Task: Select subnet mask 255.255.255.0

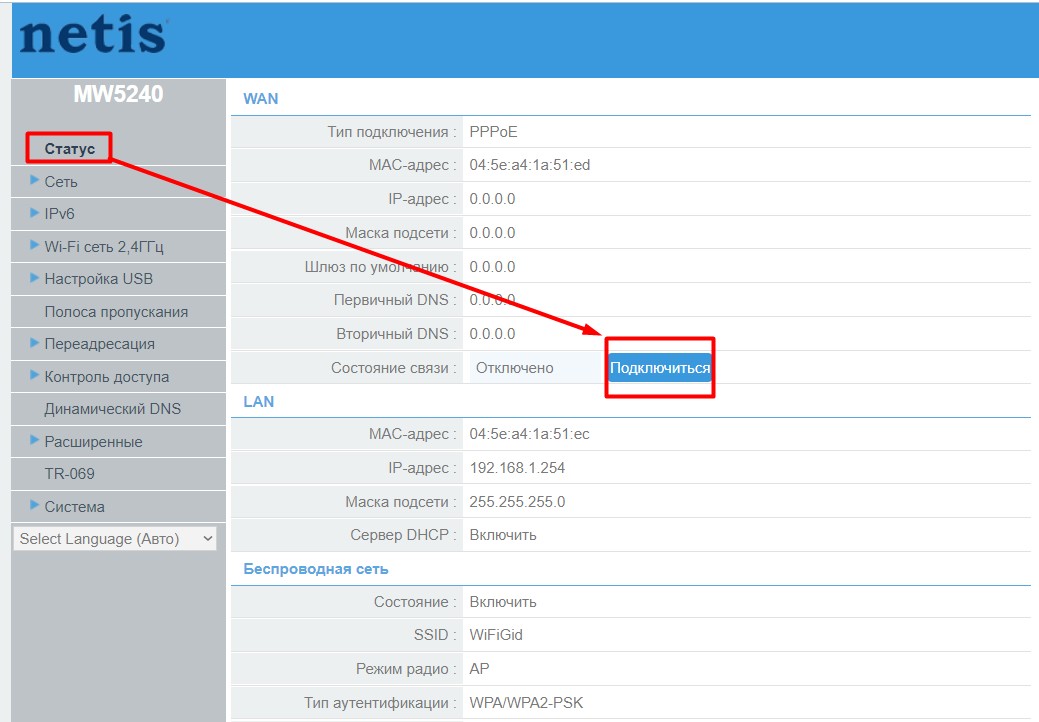Action: point(518,501)
